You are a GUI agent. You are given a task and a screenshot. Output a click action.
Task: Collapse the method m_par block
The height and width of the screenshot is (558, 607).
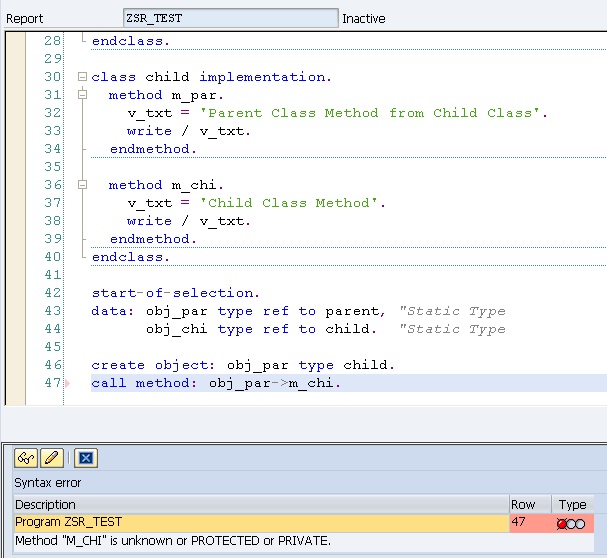pos(81,95)
